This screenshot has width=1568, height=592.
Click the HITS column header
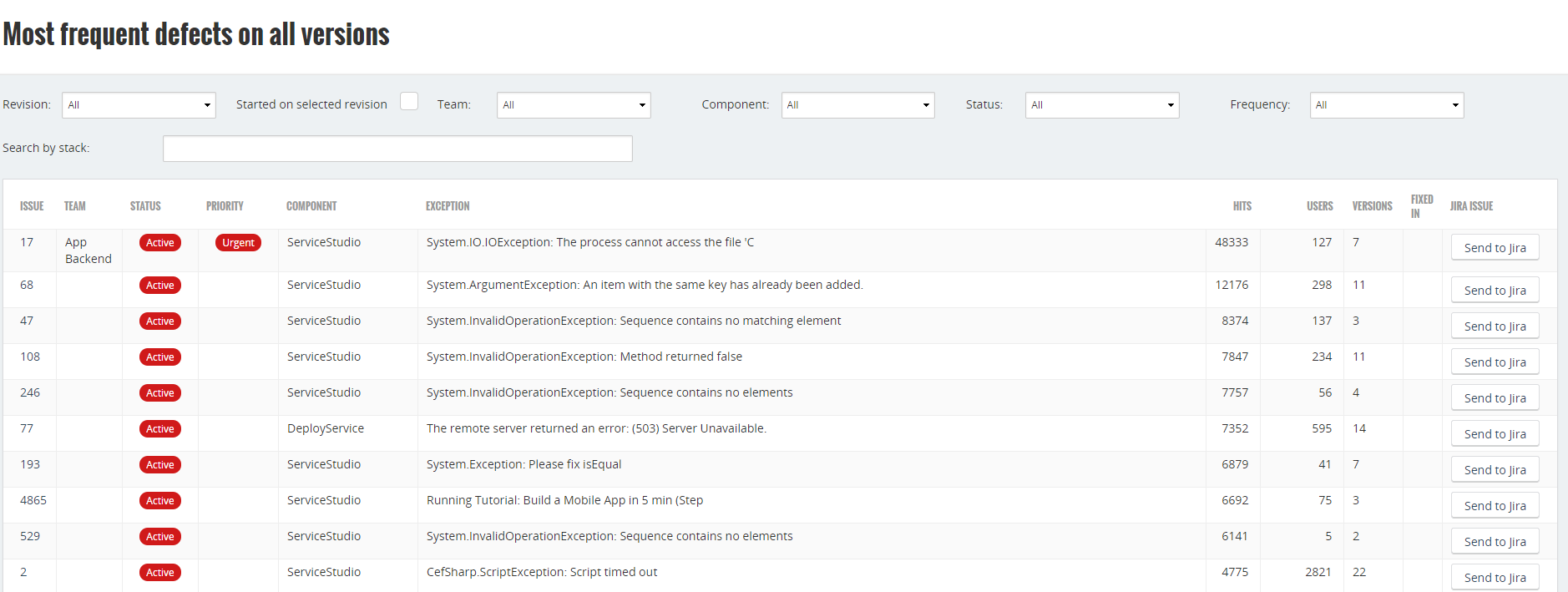point(1242,206)
